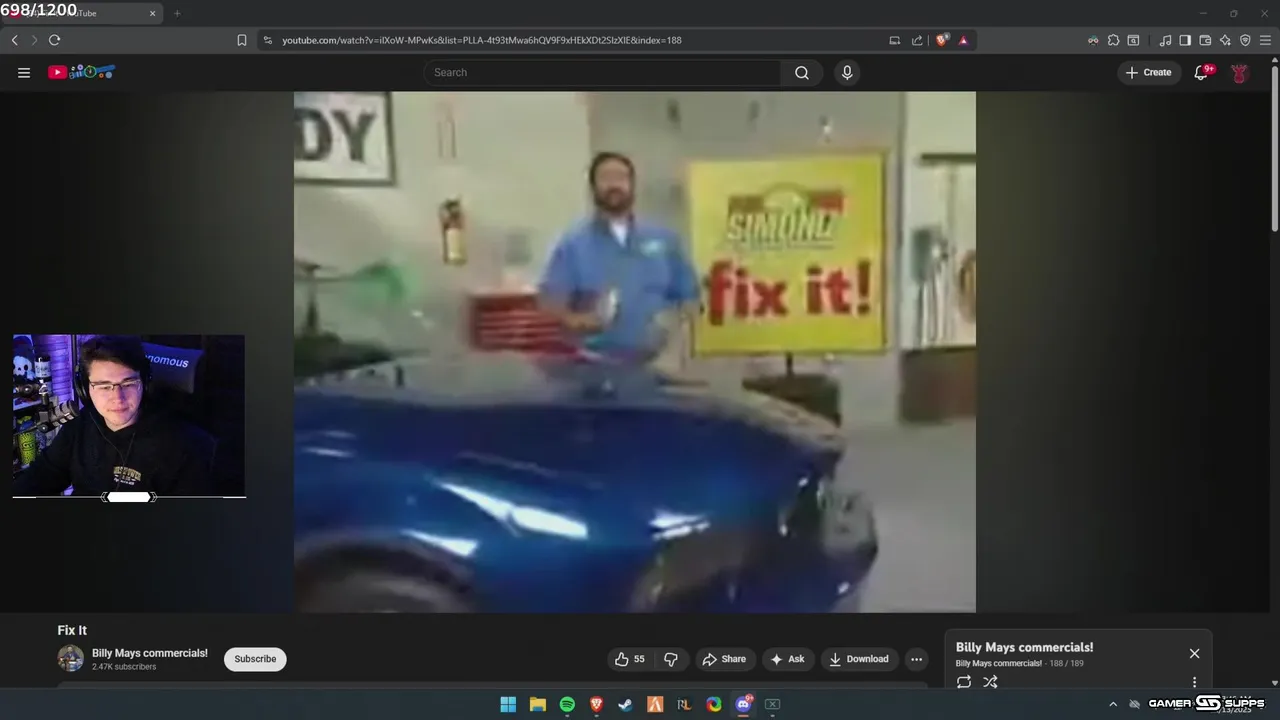
Task: Open Brave Leo AI sparkle icon
Action: [x=1225, y=40]
